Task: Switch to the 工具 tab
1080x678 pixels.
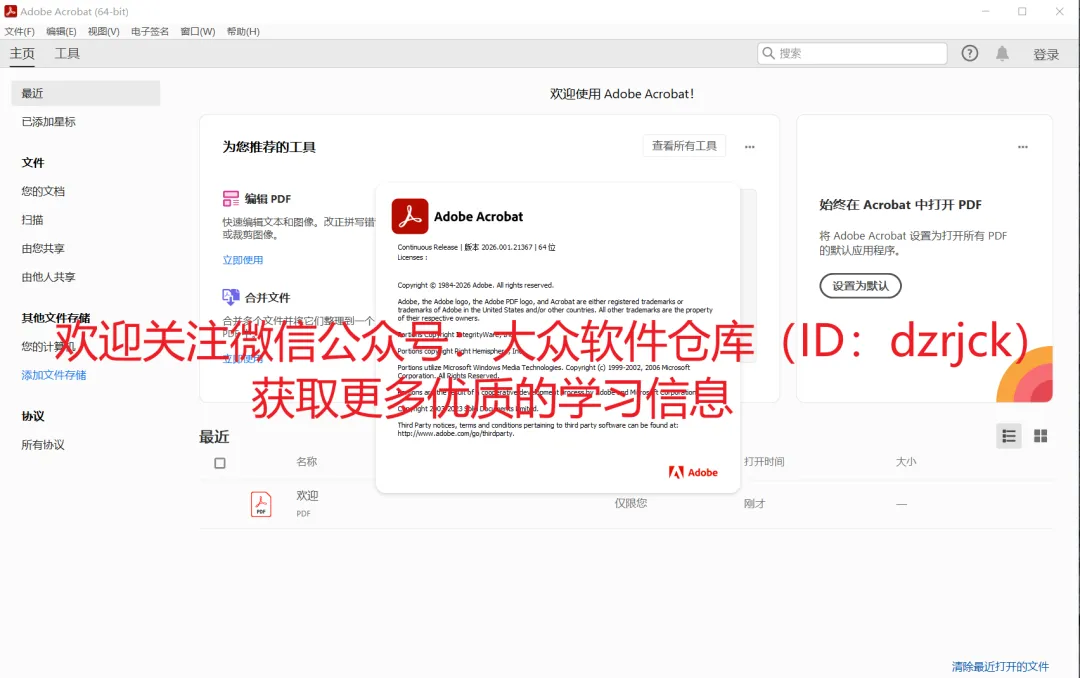Action: tap(67, 54)
